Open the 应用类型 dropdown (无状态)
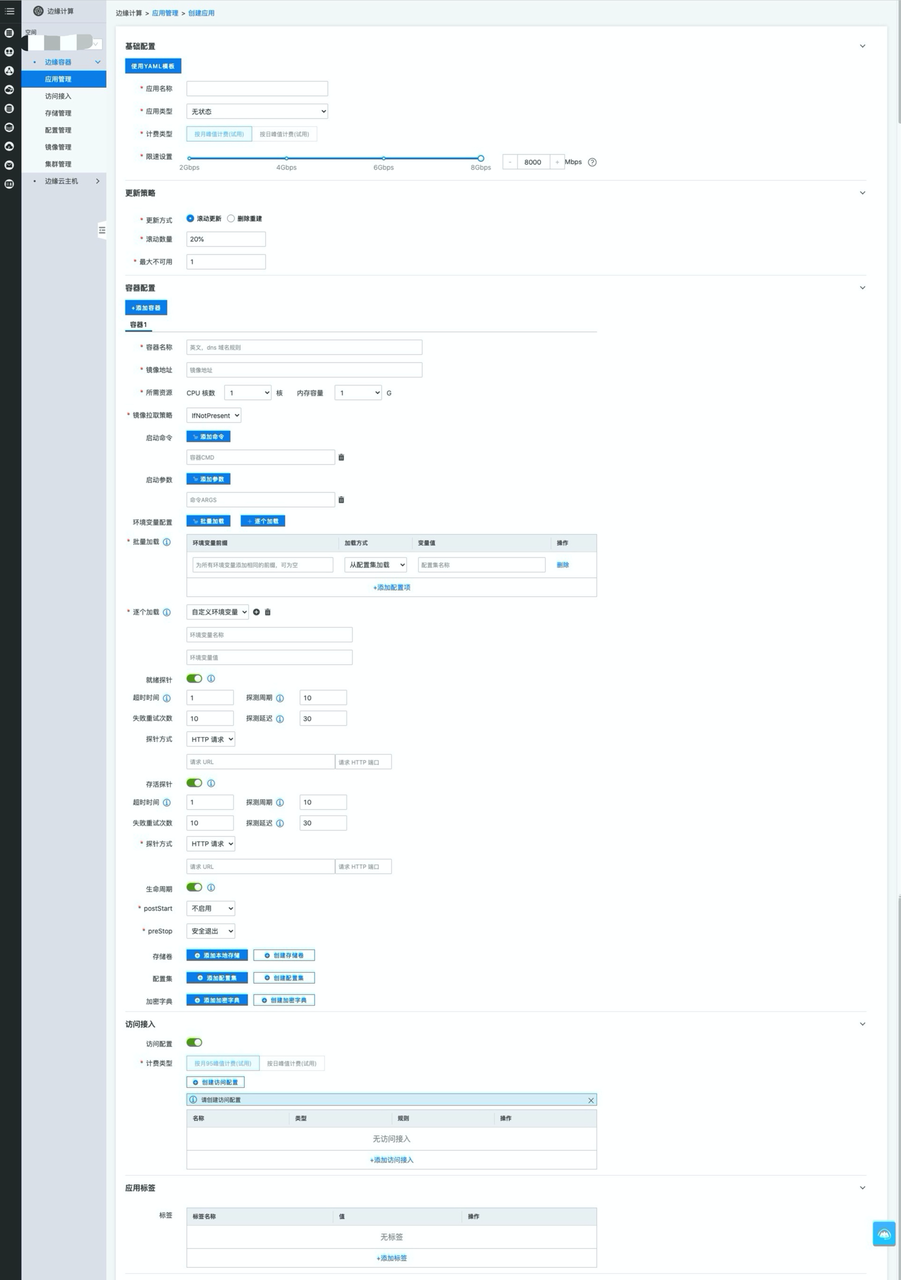Screen dimensions: 901x1280 tap(257, 112)
